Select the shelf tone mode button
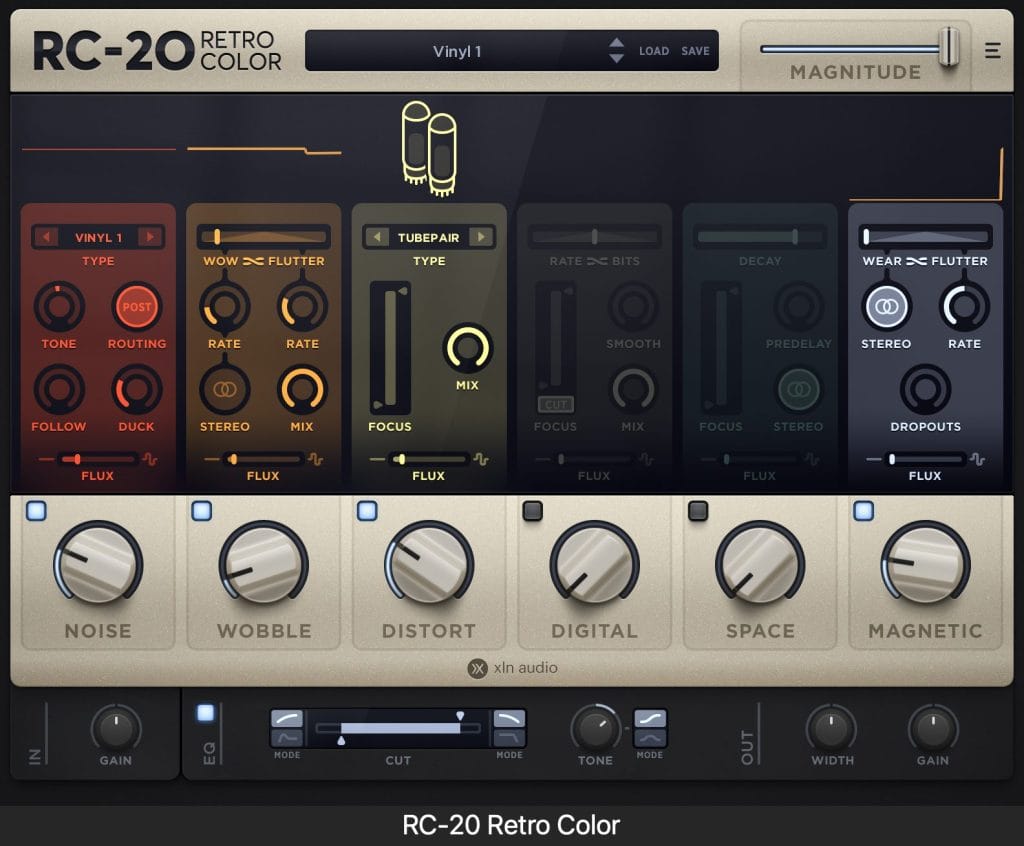Image resolution: width=1024 pixels, height=846 pixels. pyautogui.click(x=650, y=719)
